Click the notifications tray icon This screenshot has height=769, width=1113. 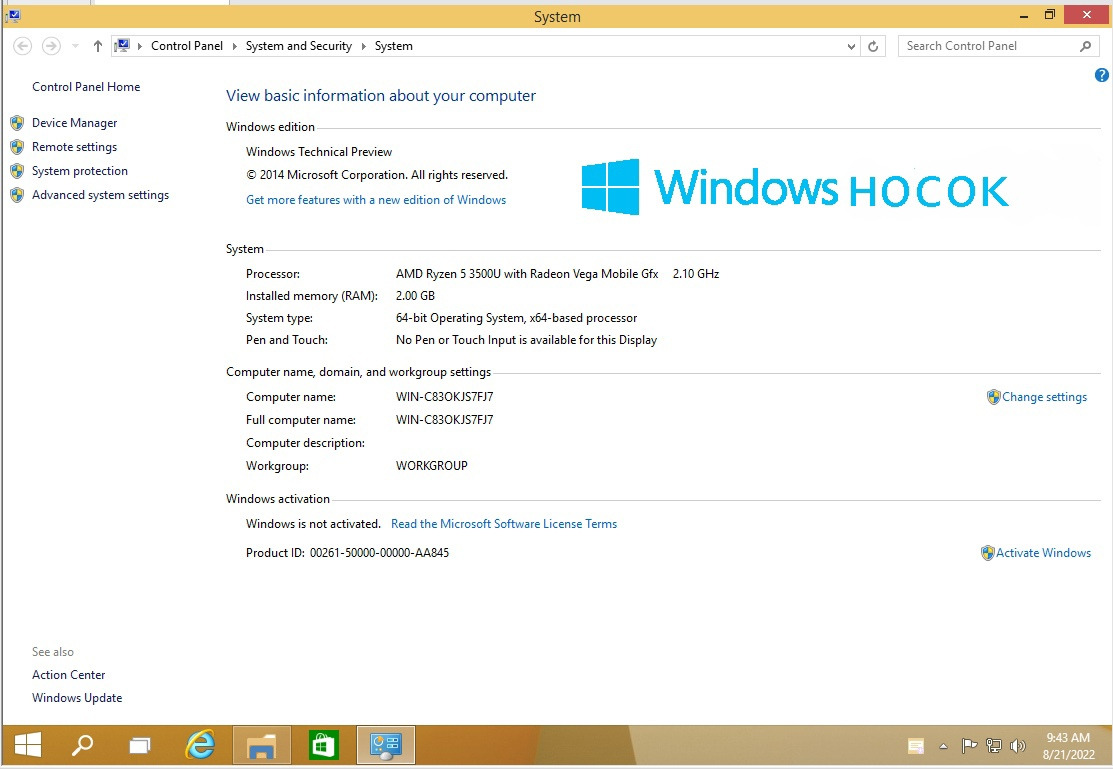(916, 746)
